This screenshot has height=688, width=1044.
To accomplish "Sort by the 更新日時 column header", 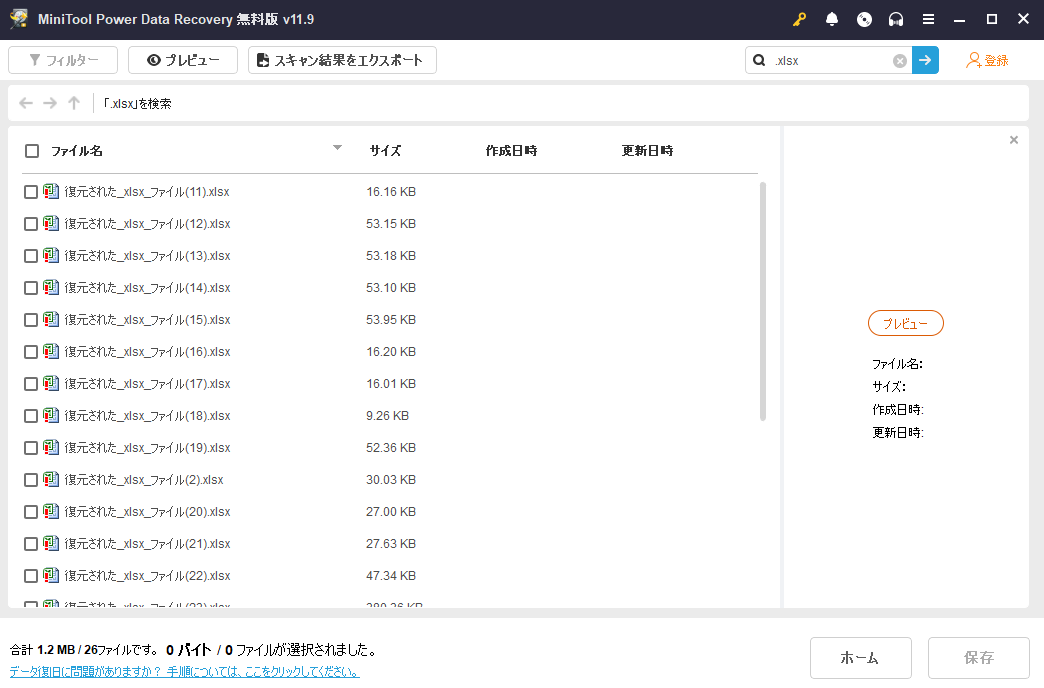I will click(647, 151).
